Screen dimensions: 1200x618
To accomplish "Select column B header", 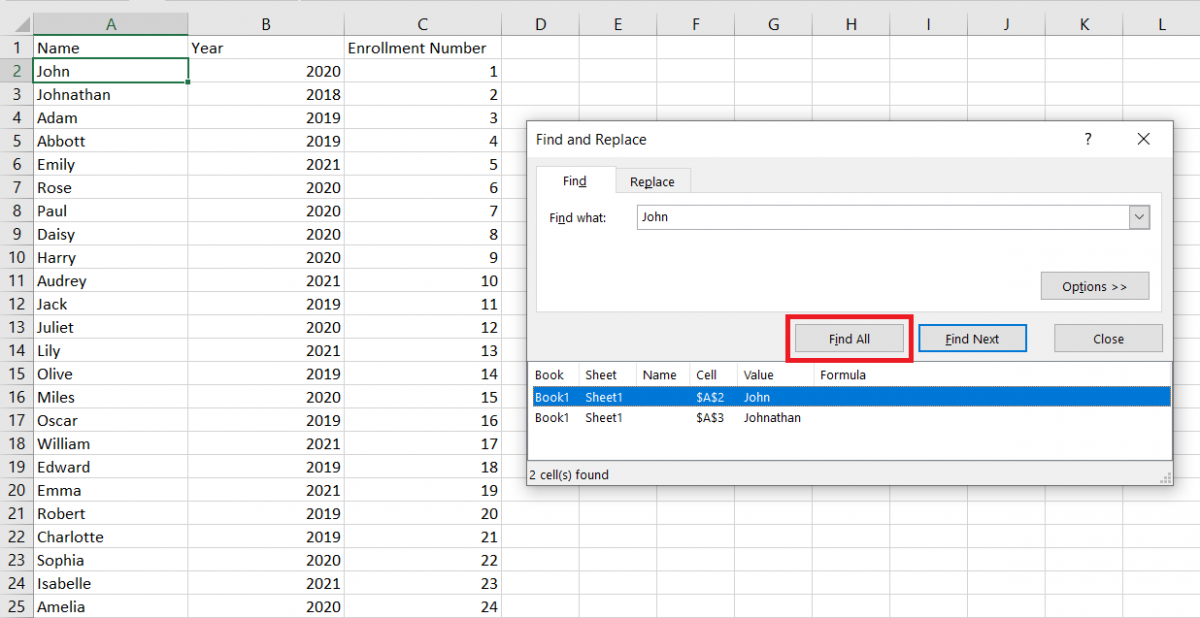I will [x=266, y=25].
